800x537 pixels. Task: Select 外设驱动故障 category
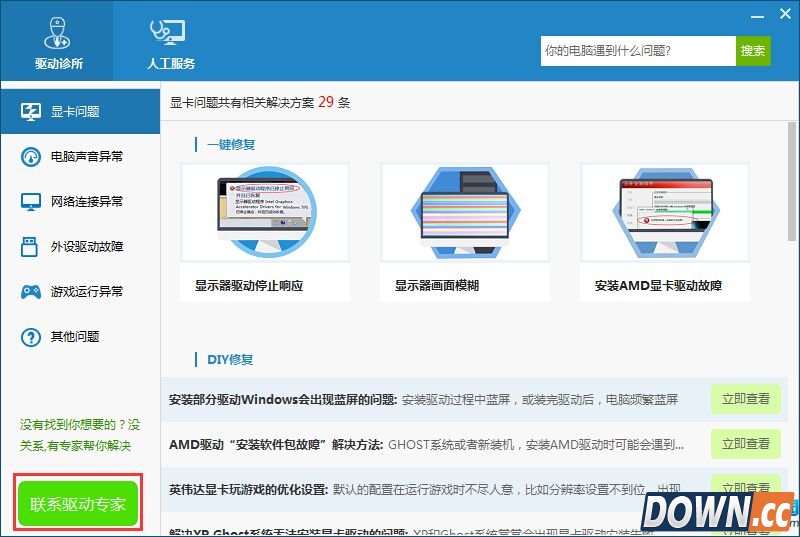[81, 246]
